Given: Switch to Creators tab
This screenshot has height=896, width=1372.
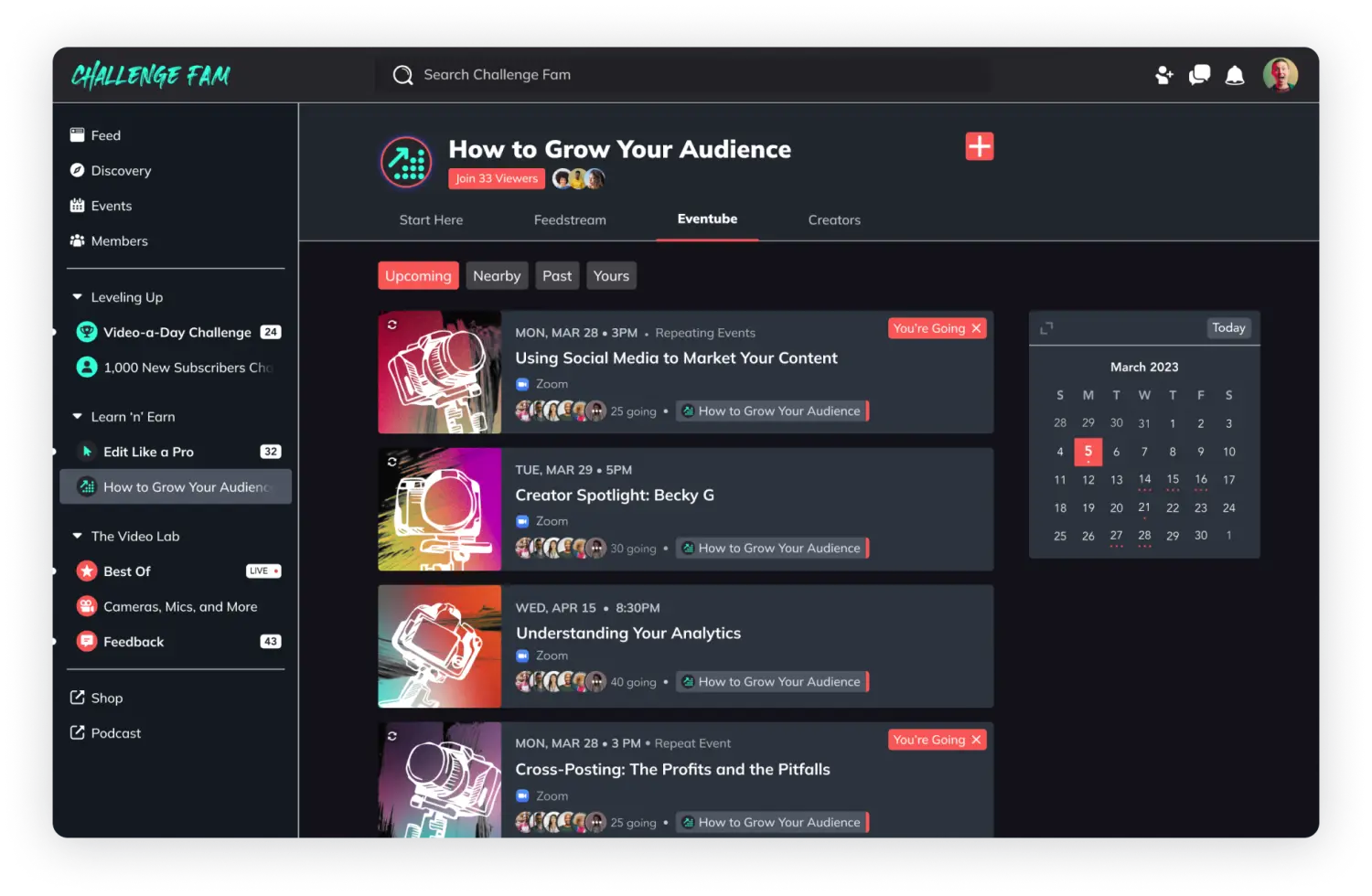Looking at the screenshot, I should click(834, 220).
